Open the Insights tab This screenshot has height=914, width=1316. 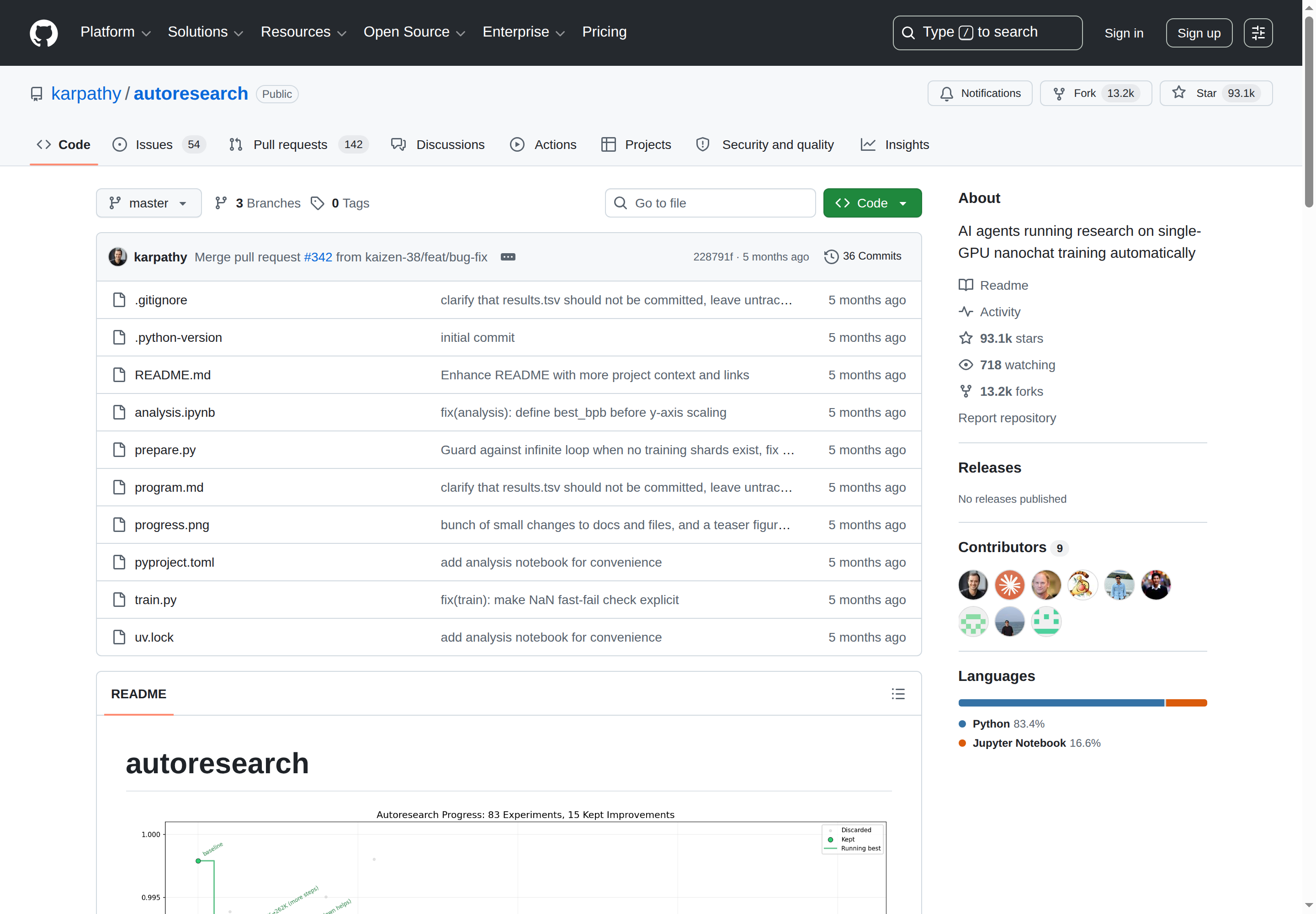click(x=895, y=145)
